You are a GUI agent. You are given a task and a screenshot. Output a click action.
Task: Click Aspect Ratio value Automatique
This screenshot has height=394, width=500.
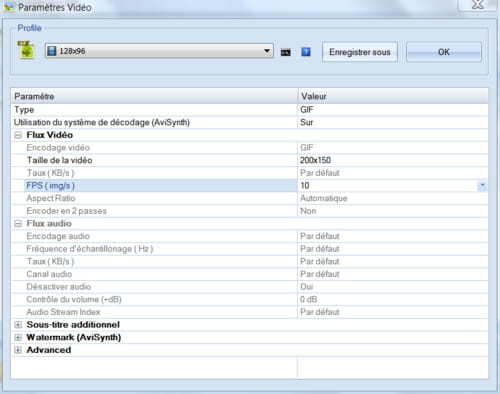click(324, 198)
